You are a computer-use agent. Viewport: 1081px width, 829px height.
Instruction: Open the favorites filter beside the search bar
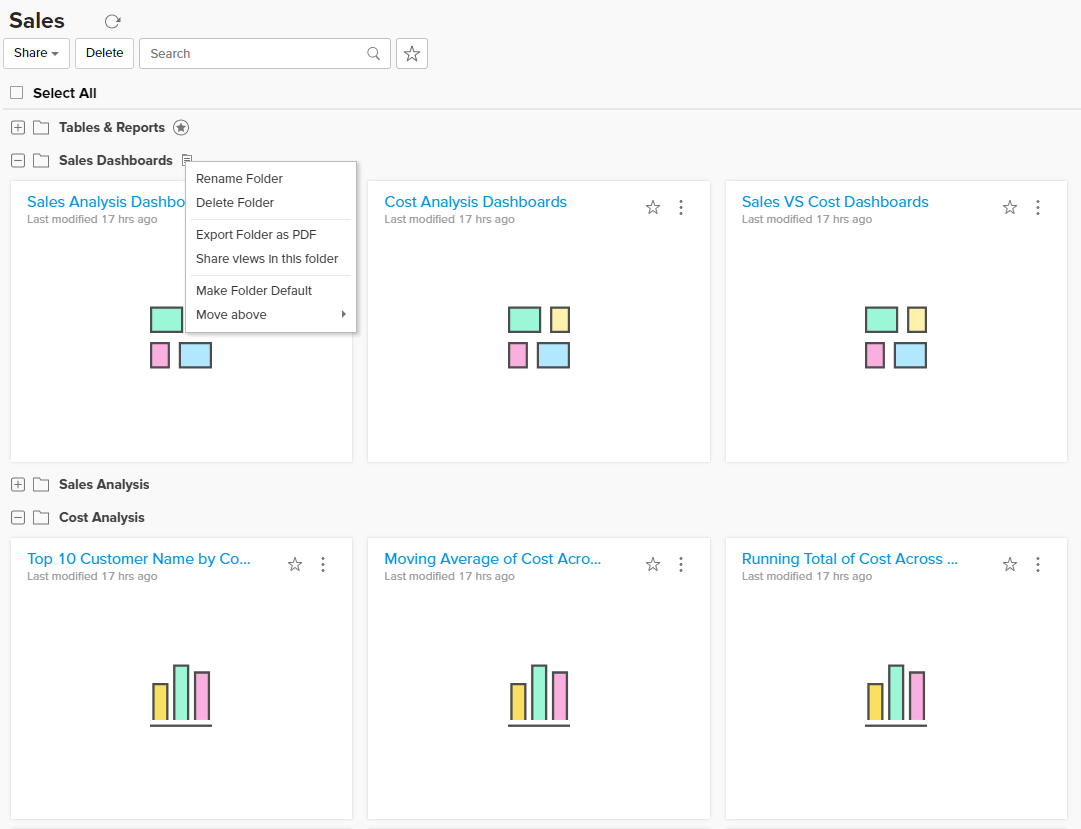pyautogui.click(x=411, y=53)
